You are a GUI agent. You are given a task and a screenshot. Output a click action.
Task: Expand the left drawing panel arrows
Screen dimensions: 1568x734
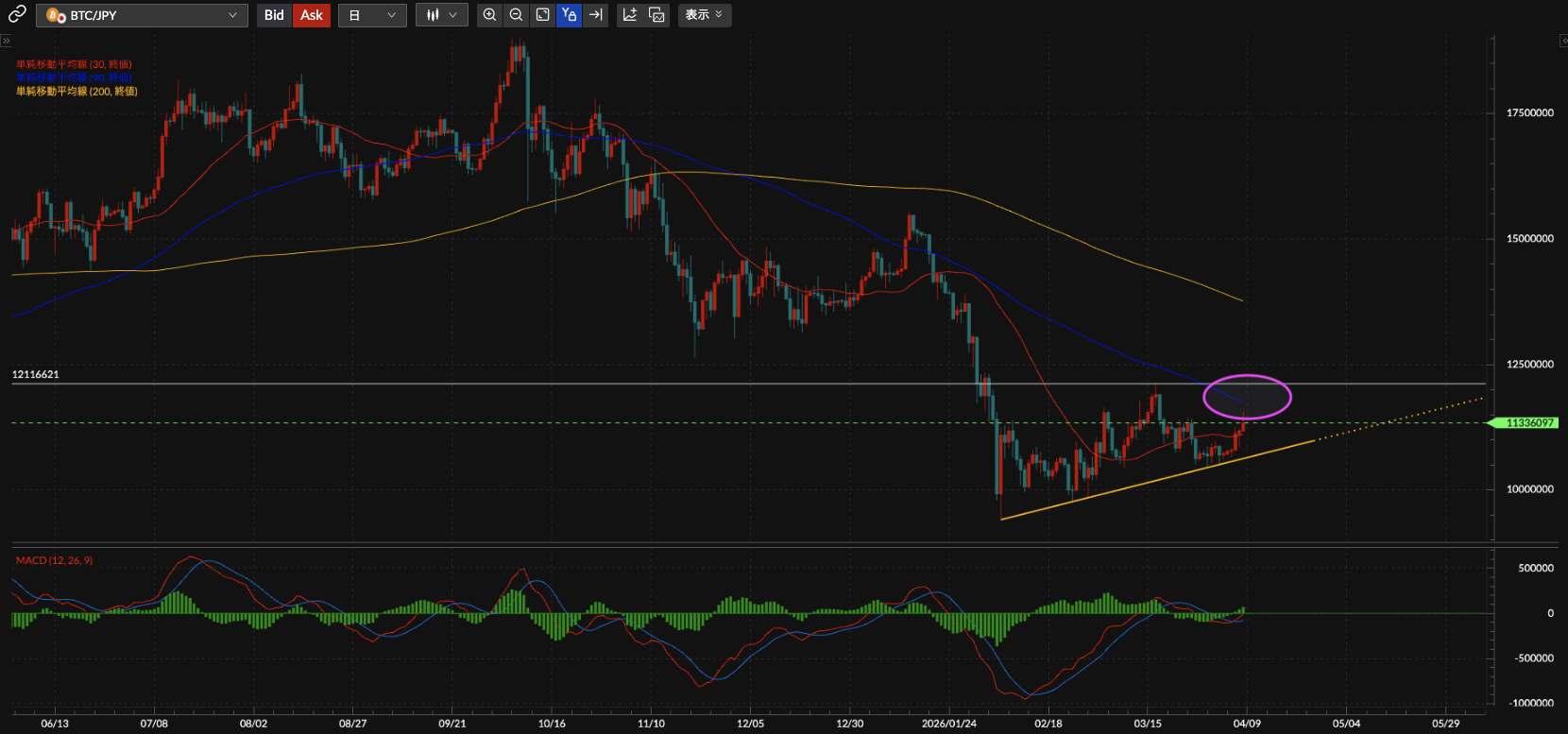pyautogui.click(x=6, y=41)
